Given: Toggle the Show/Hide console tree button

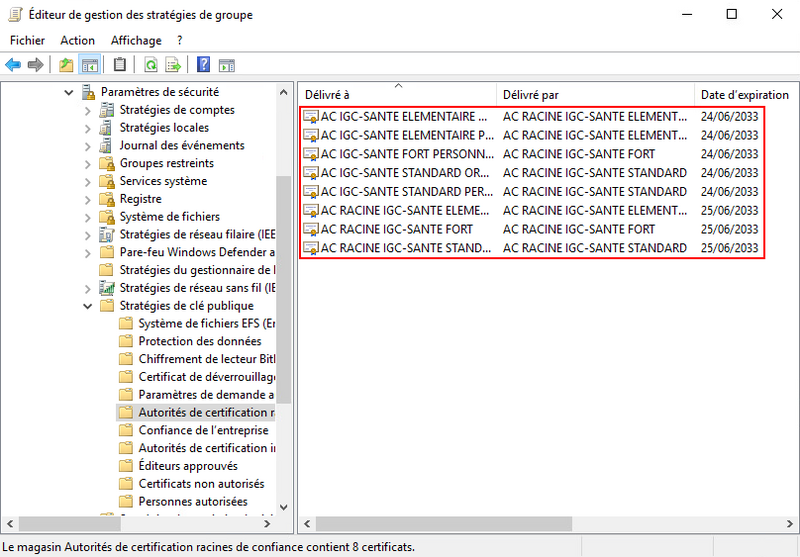Looking at the screenshot, I should [90, 65].
